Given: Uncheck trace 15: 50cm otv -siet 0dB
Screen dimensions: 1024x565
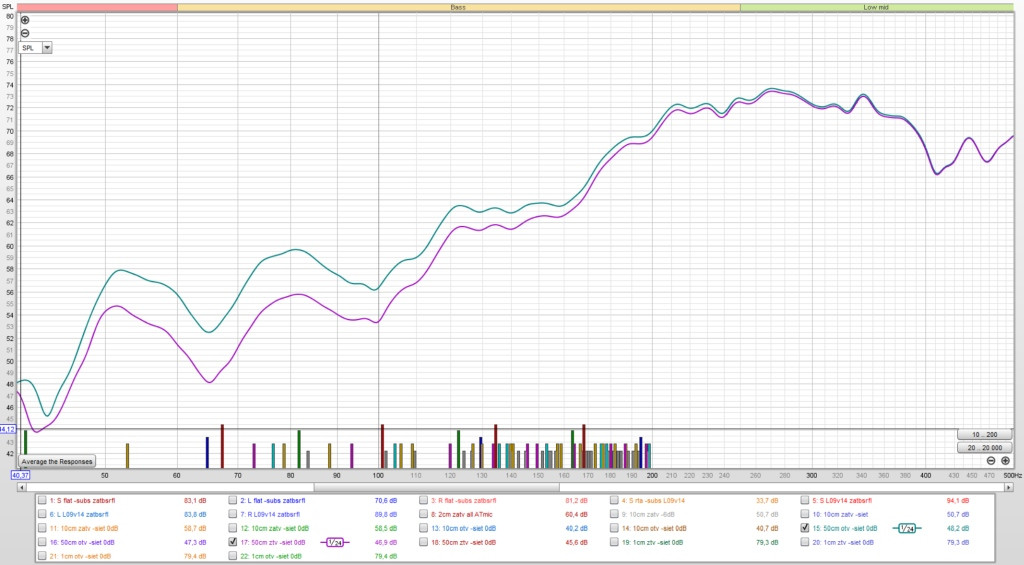Looking at the screenshot, I should 805,528.
